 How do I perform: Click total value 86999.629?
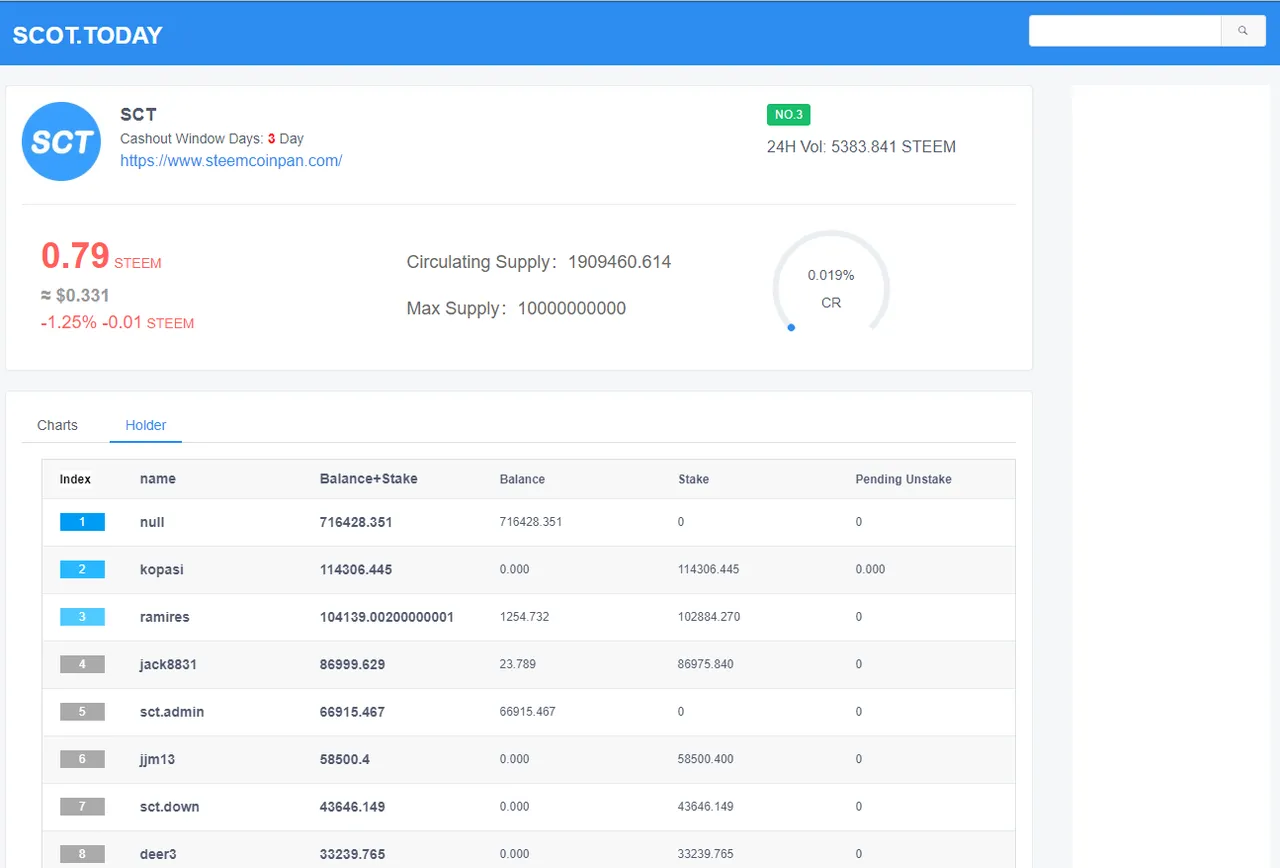[353, 664]
